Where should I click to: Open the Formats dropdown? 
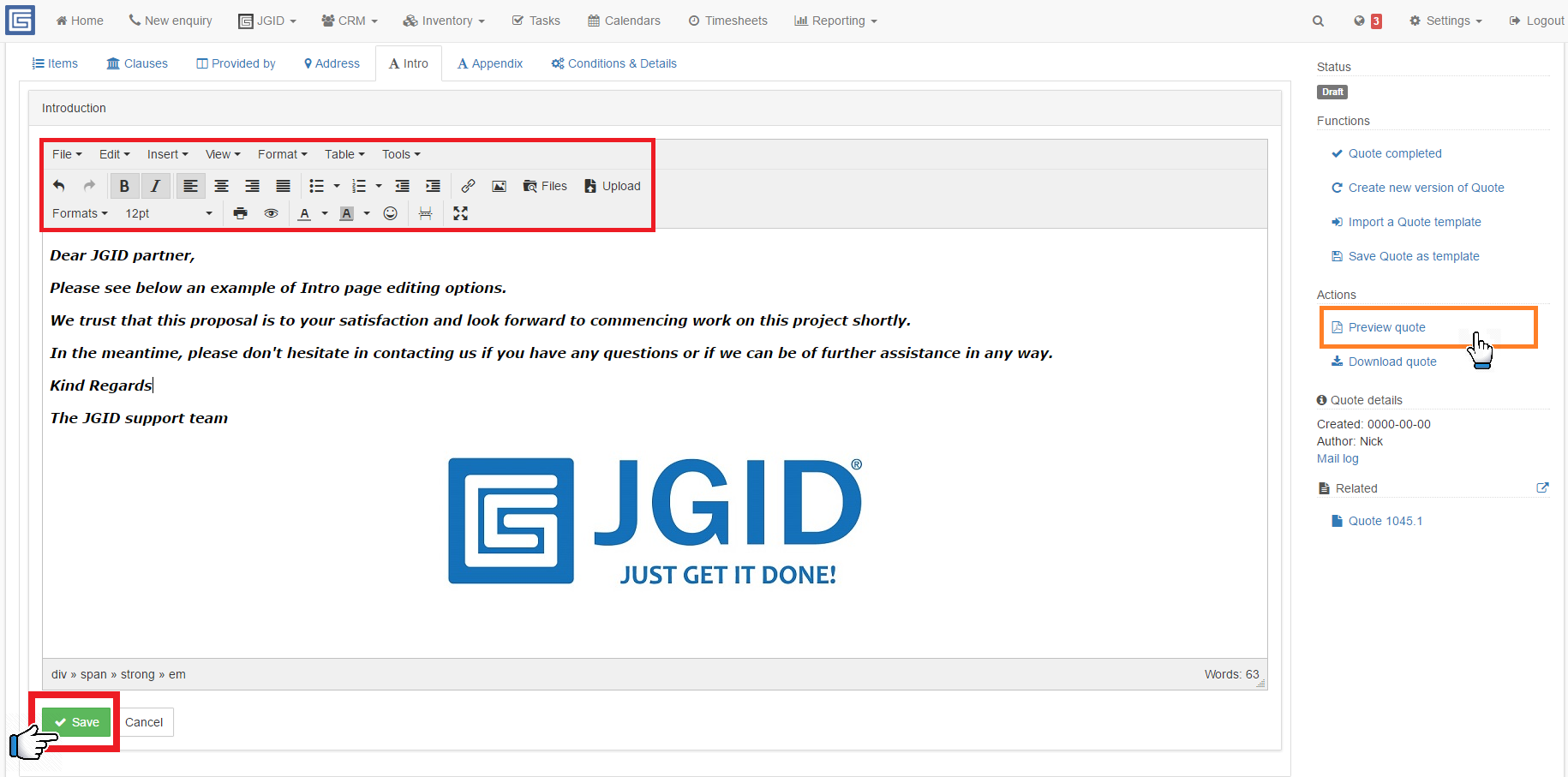(80, 213)
